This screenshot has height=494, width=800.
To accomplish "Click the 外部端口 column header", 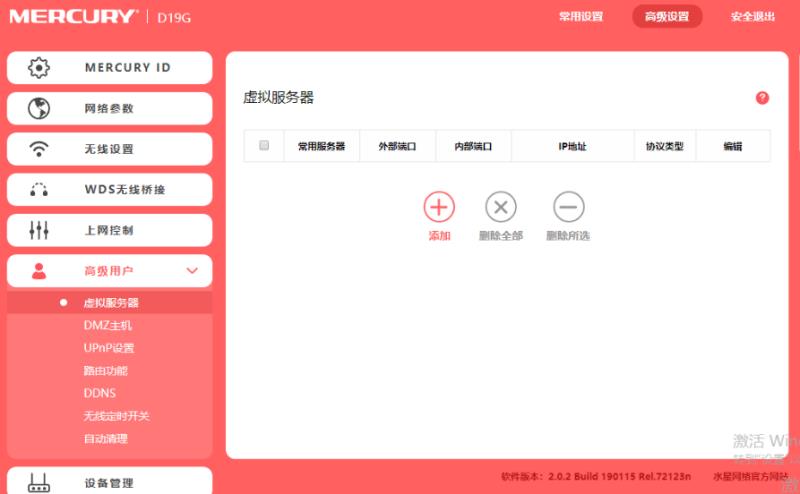I will click(x=397, y=146).
